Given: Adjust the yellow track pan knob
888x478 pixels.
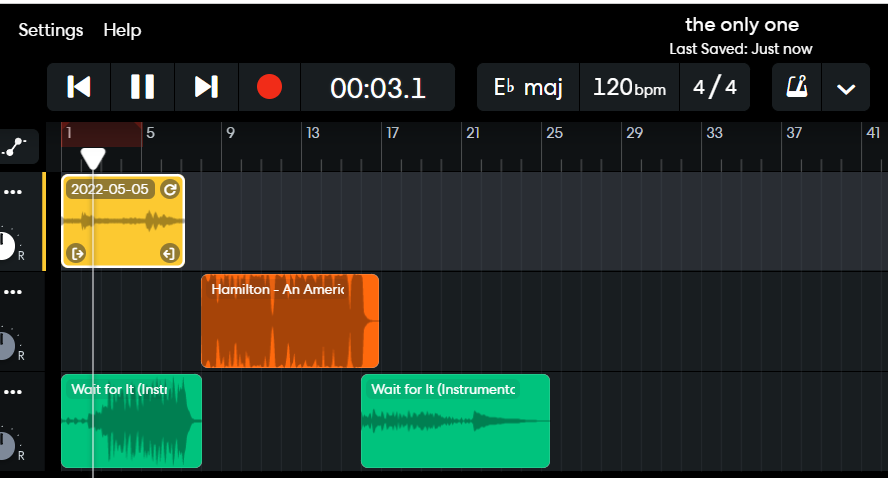Looking at the screenshot, I should click(5, 246).
